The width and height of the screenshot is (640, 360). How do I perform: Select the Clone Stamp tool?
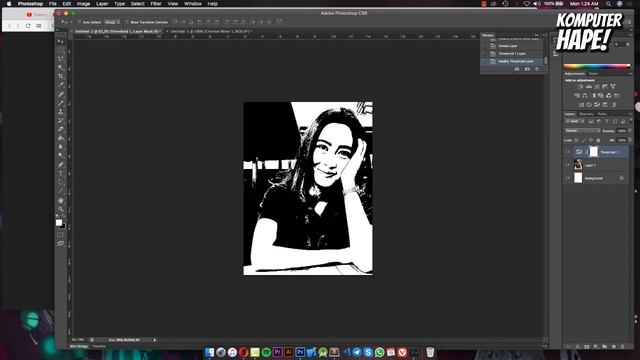pyautogui.click(x=60, y=112)
